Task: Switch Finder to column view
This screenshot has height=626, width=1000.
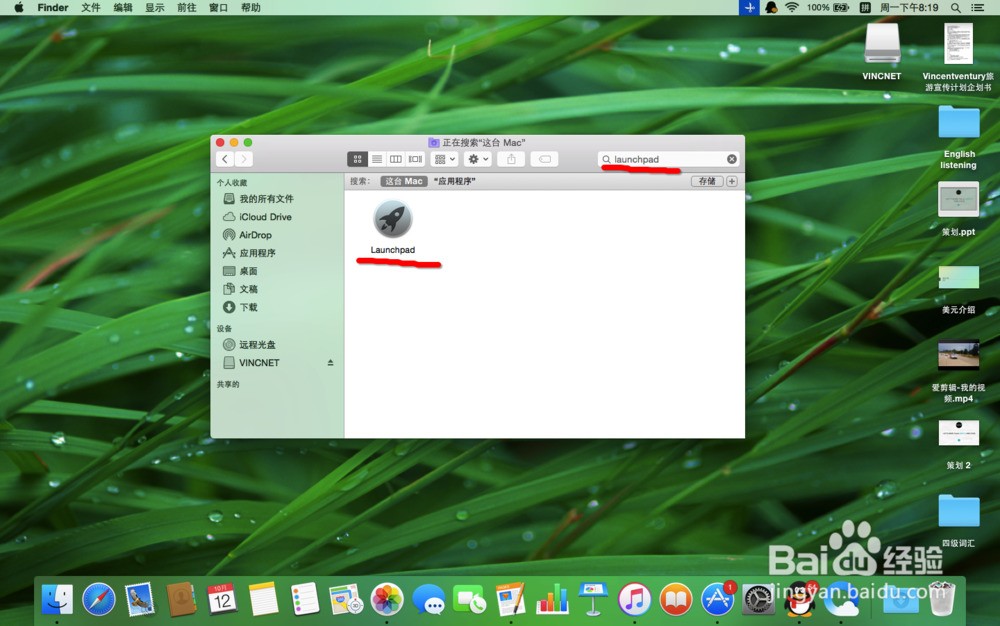Action: pos(396,159)
